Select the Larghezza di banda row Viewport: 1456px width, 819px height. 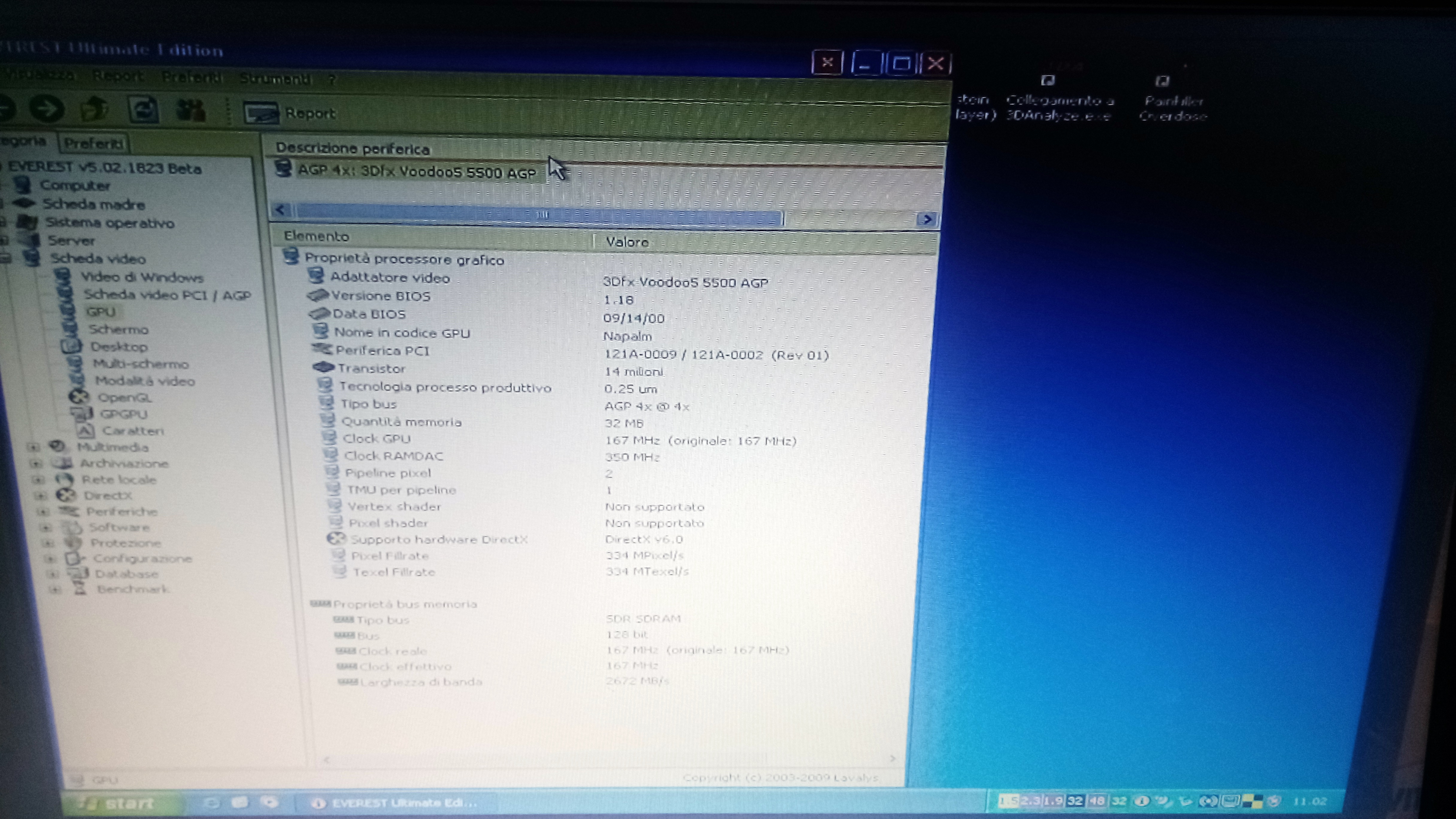pyautogui.click(x=421, y=682)
